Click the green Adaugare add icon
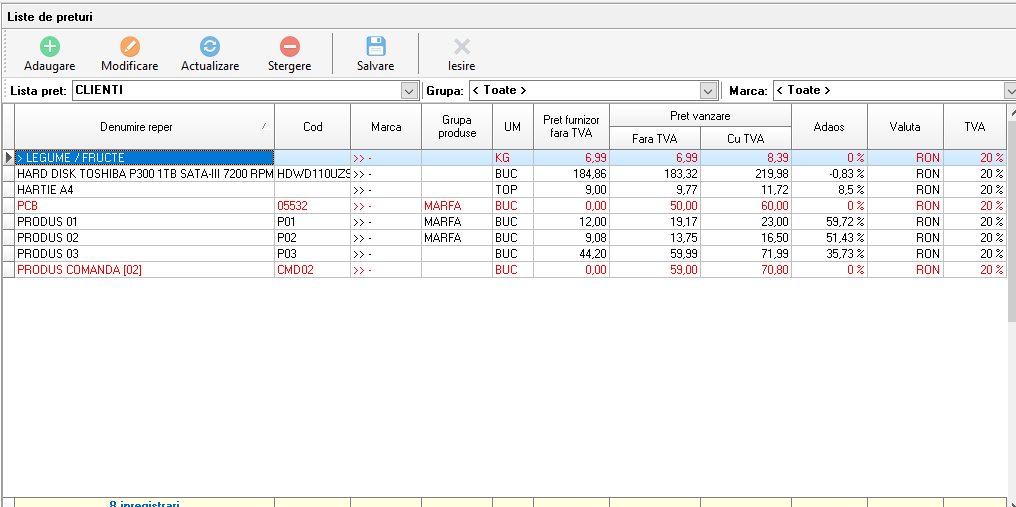The image size is (1016, 507). (49, 46)
